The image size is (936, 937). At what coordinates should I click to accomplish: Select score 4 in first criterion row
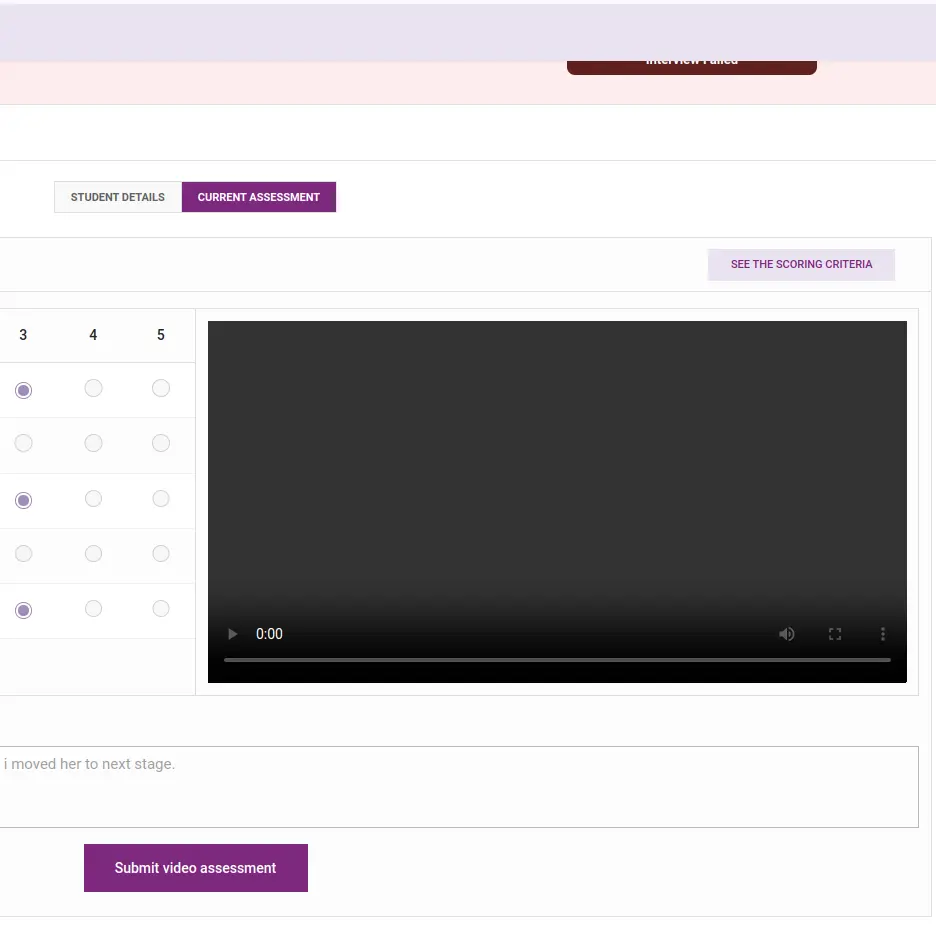tap(93, 388)
